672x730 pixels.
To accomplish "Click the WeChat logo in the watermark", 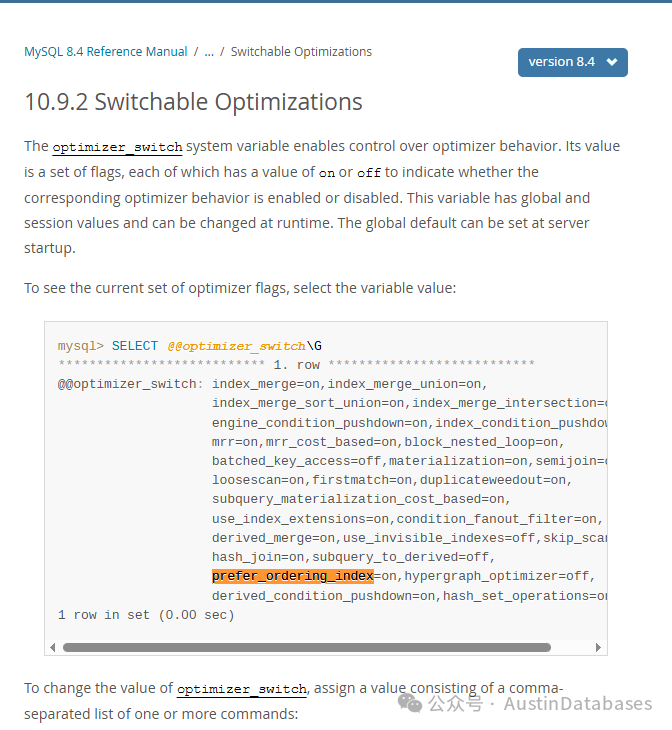I will [x=410, y=703].
